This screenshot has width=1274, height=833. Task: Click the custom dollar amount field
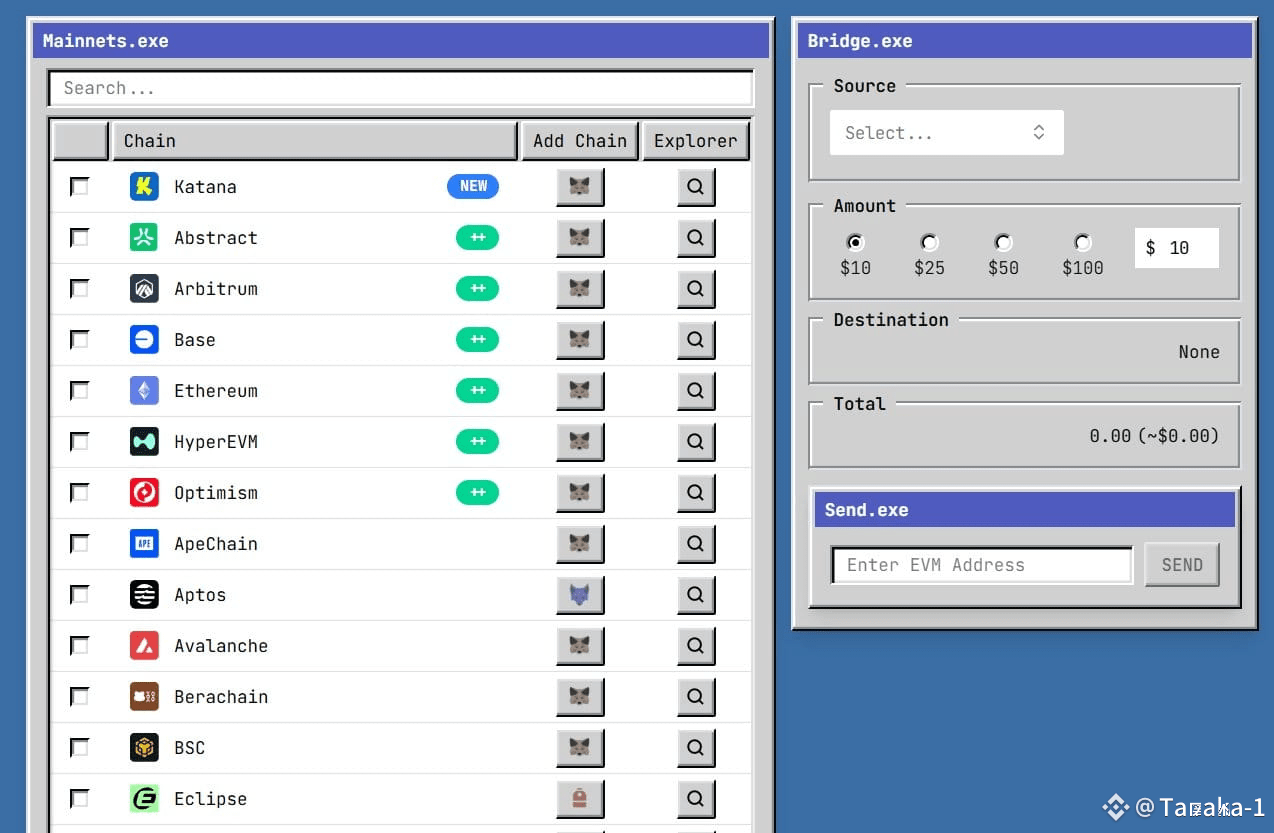tap(1177, 248)
